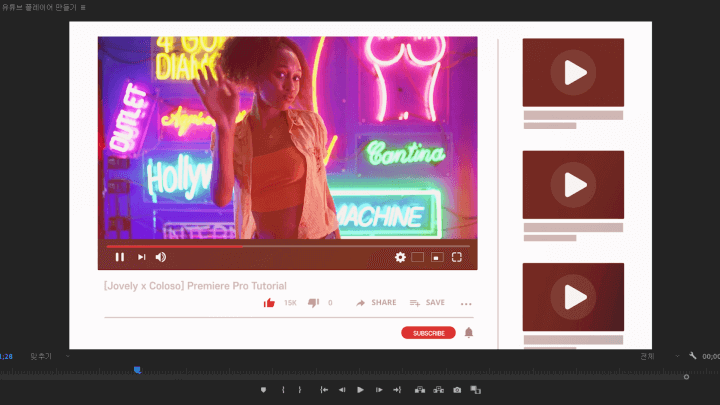Click the SHARE button
This screenshot has height=405, width=720.
pyautogui.click(x=376, y=303)
